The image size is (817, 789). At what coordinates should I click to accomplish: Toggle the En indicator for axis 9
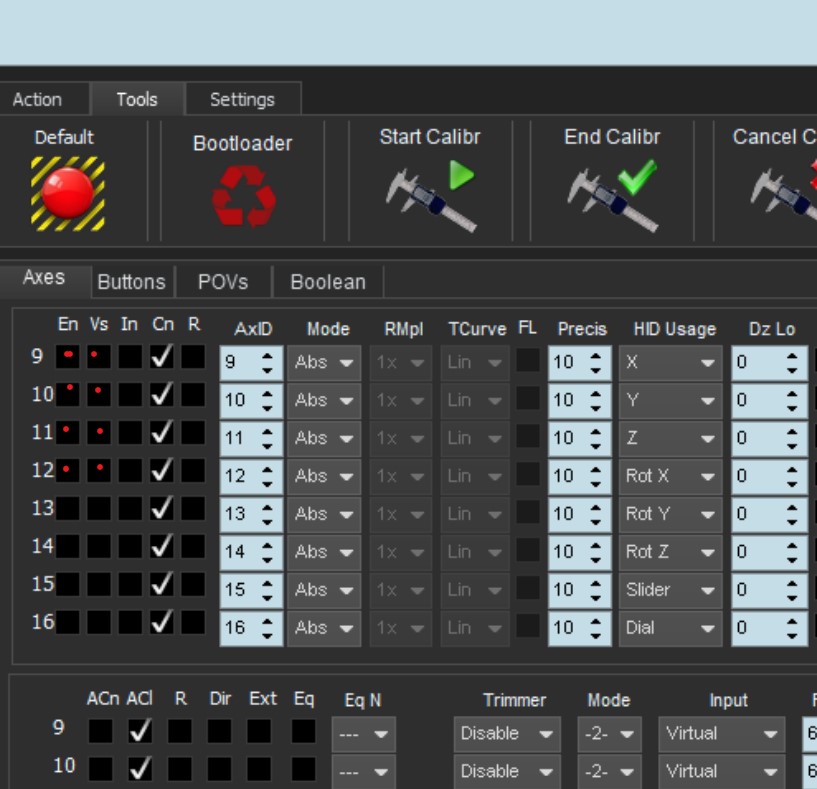[68, 357]
